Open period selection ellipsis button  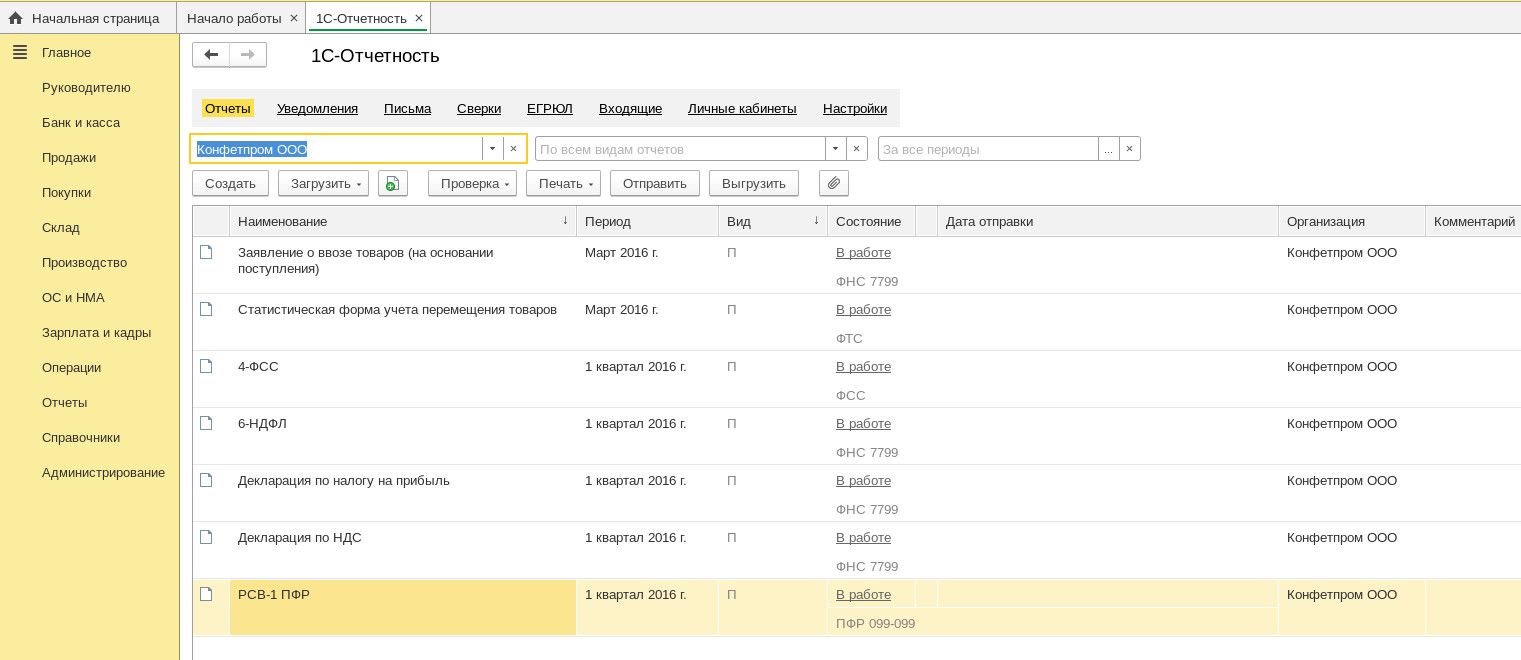[x=1108, y=149]
